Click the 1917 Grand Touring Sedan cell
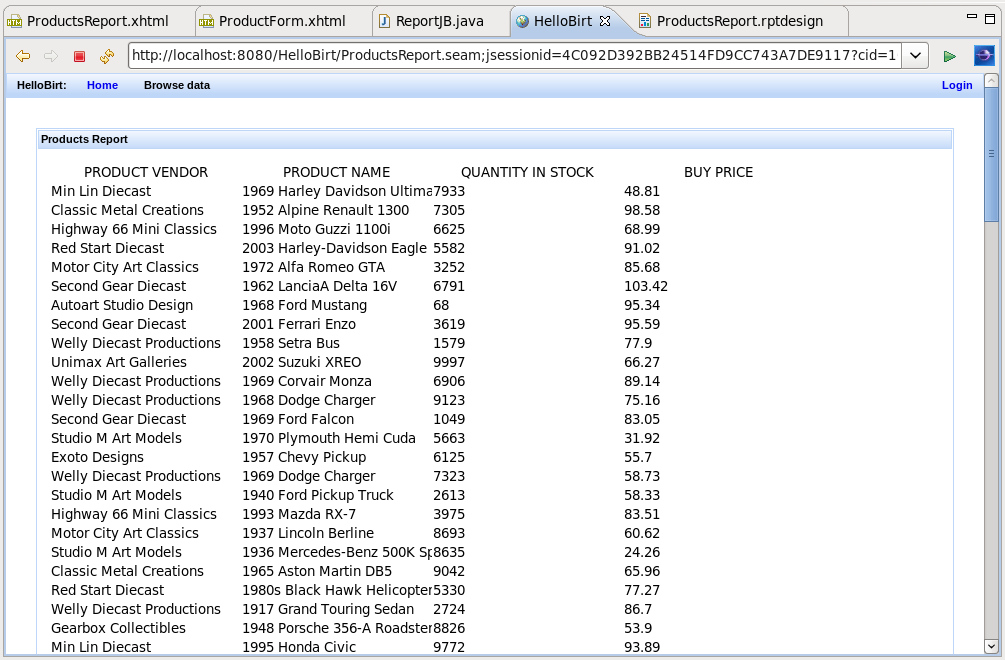Viewport: 1005px width, 660px height. [x=328, y=609]
